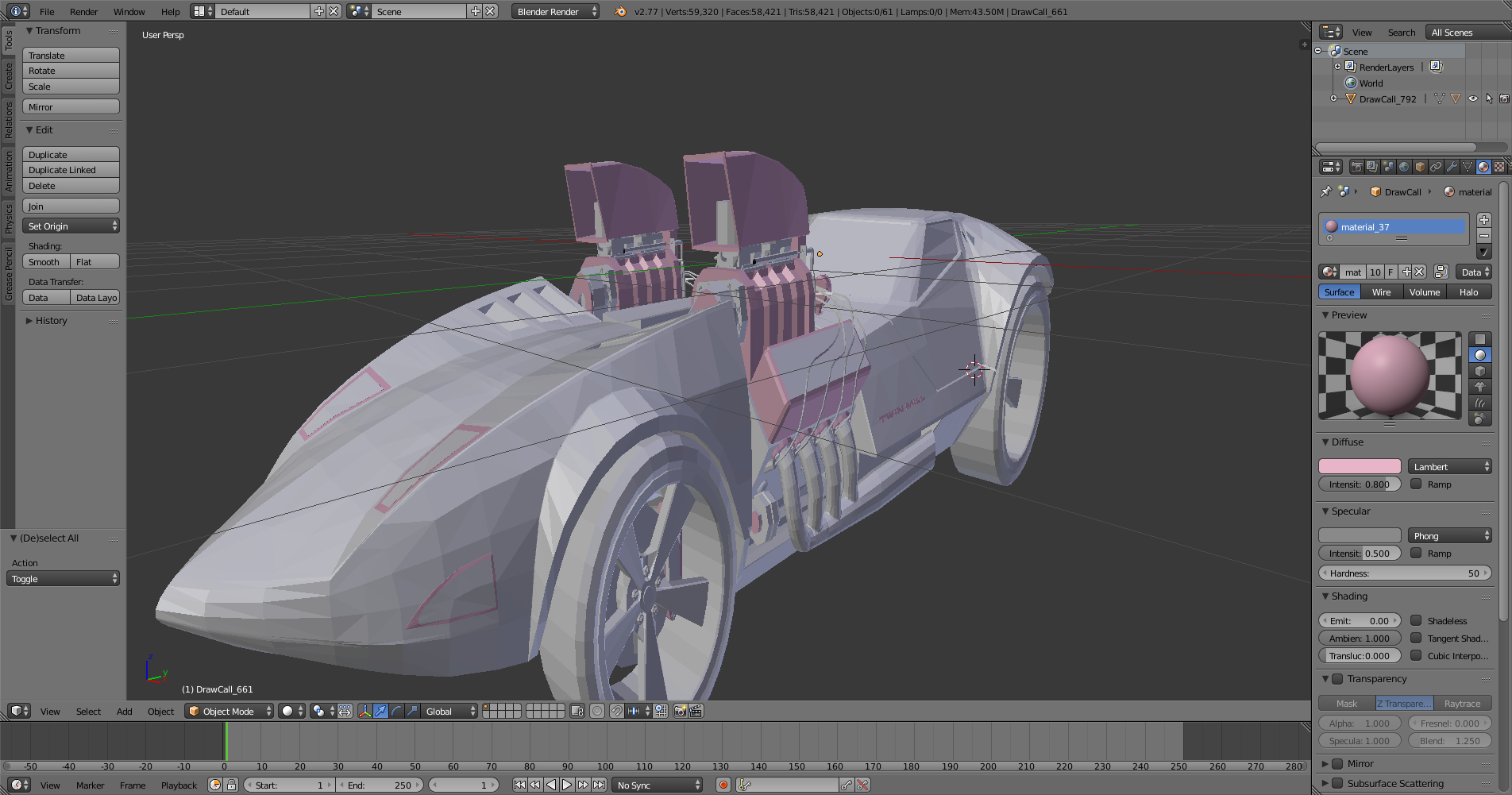
Task: Add a new material slot with plus
Action: coord(1483,220)
